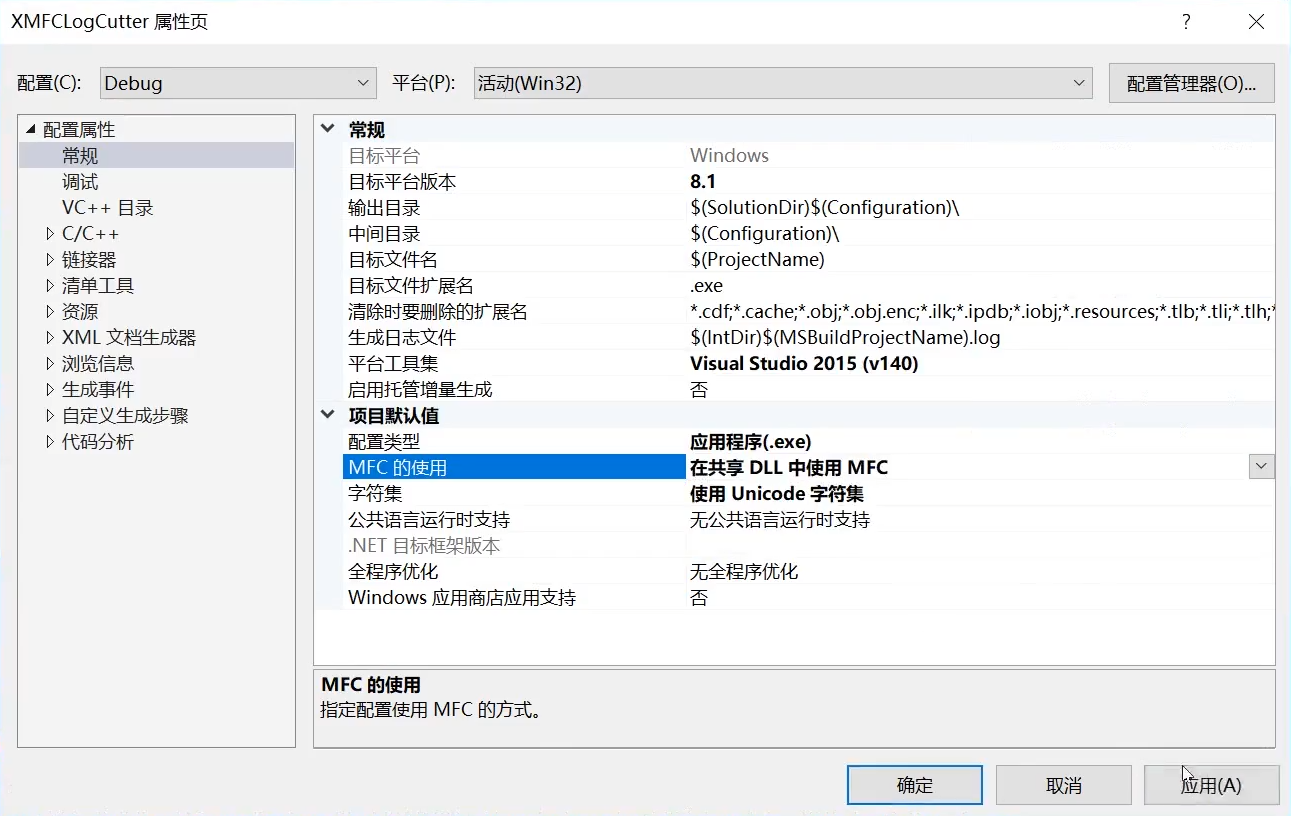Viewport: 1291px width, 816px height.
Task: Click the *.cdf;*.cache;*.obj extensions value
Action: [982, 312]
